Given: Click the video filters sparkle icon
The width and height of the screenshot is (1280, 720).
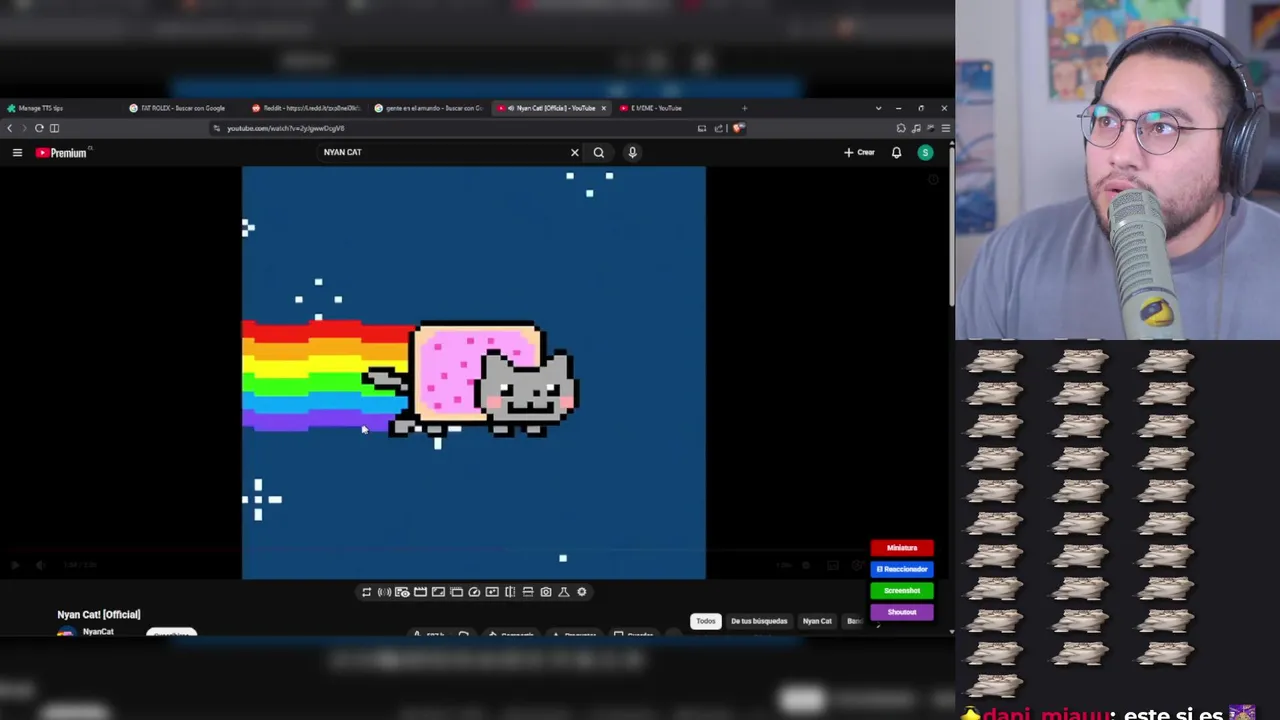Looking at the screenshot, I should (x=492, y=592).
